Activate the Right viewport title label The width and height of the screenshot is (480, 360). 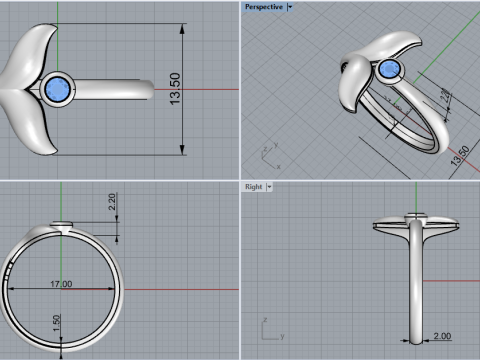point(254,187)
